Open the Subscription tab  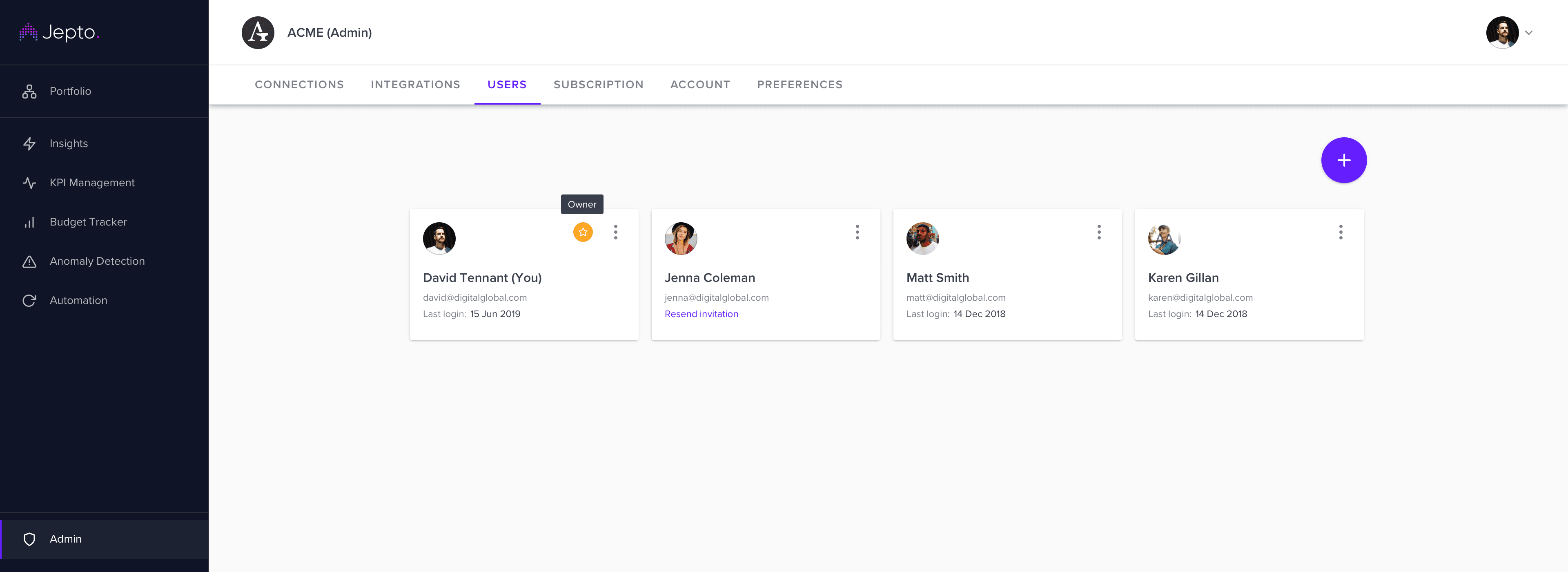598,85
